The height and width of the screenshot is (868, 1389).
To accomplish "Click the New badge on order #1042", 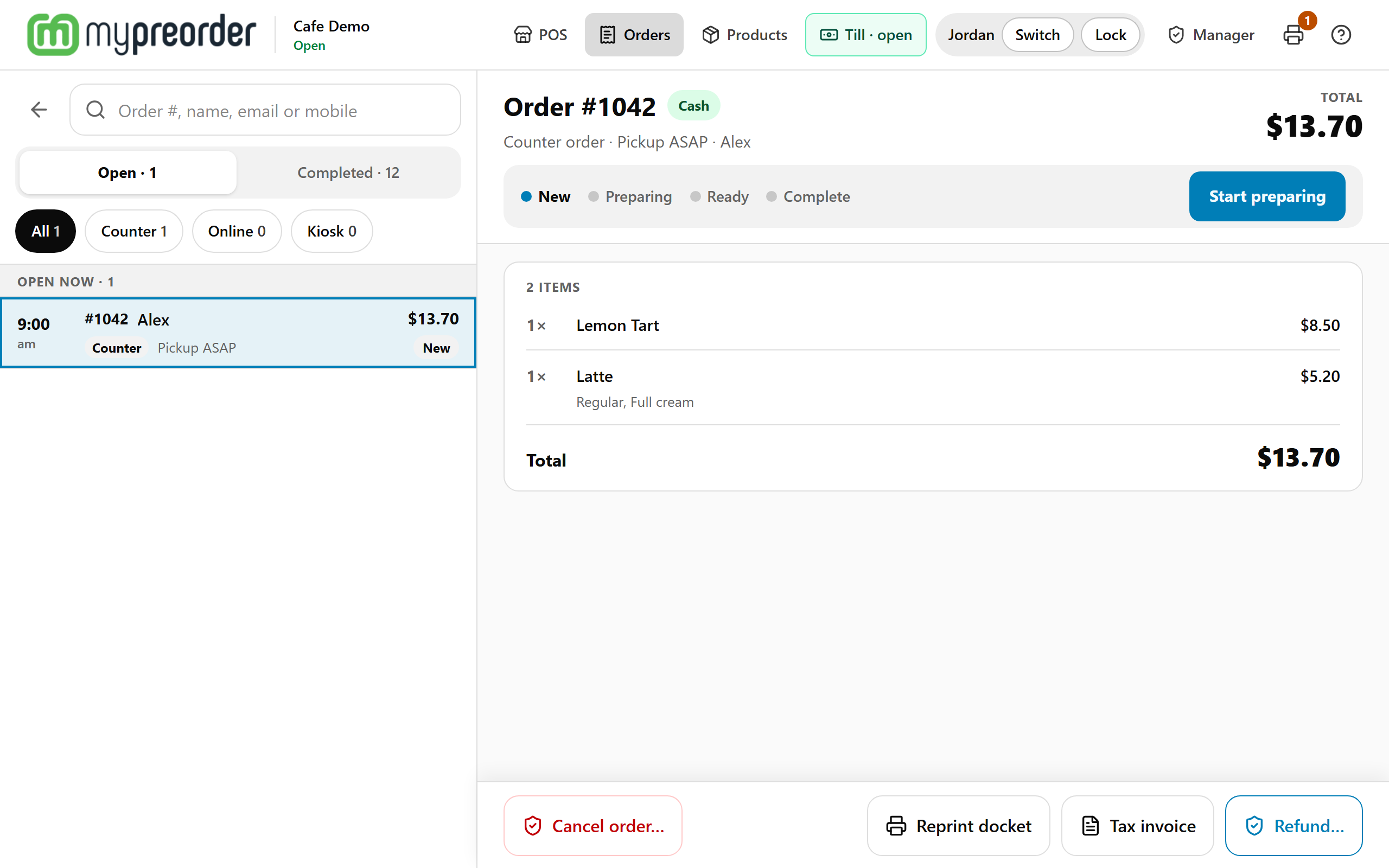I will click(x=436, y=348).
